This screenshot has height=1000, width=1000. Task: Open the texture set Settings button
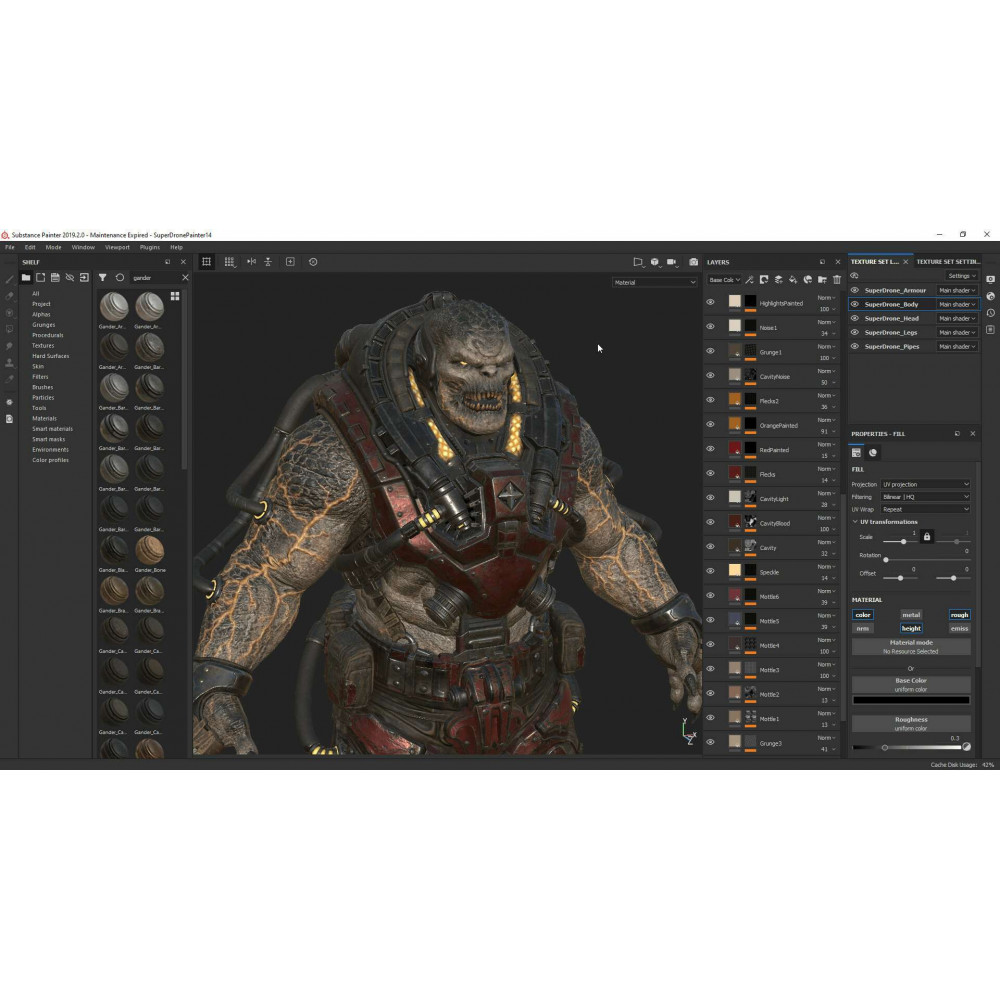tap(961, 276)
